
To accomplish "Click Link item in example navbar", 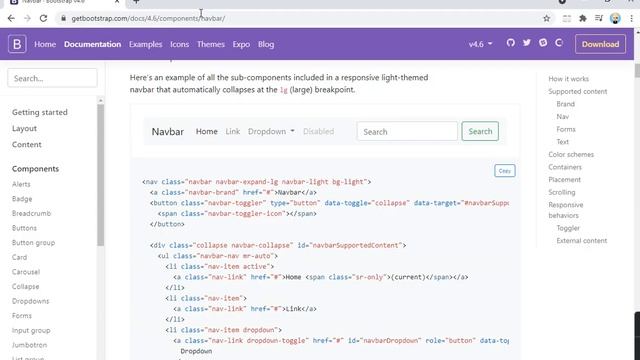I will (233, 131).
